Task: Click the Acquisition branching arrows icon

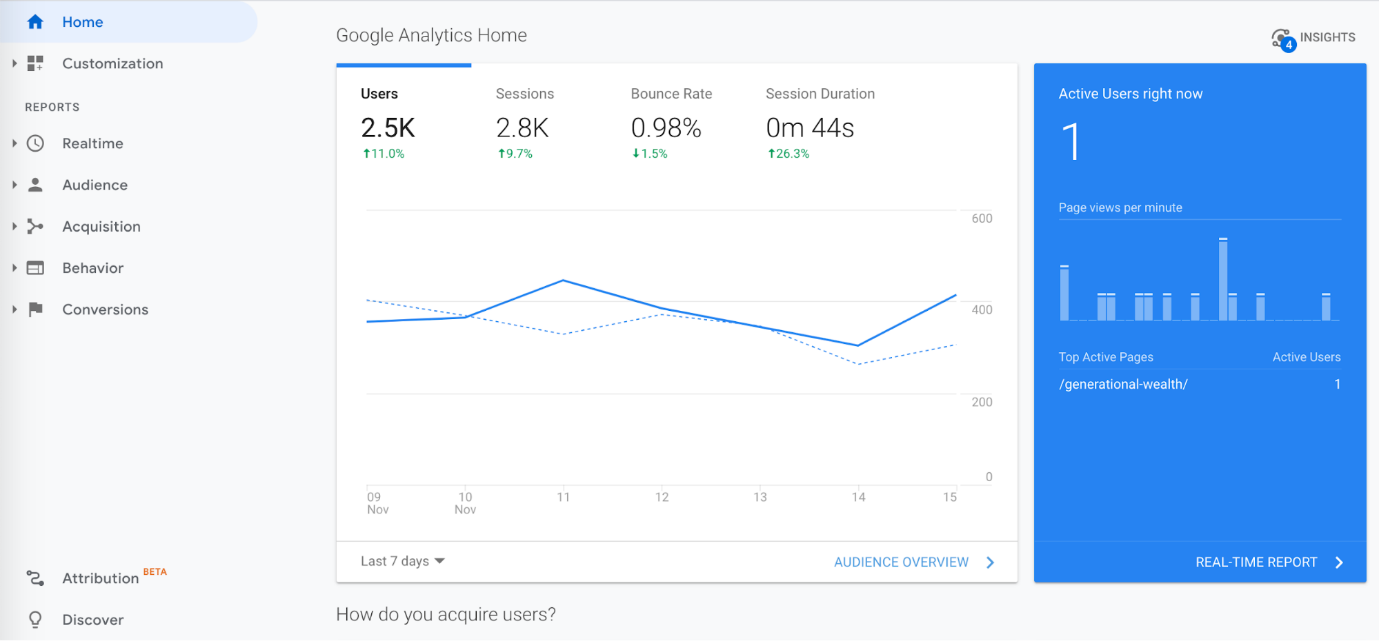Action: (35, 227)
